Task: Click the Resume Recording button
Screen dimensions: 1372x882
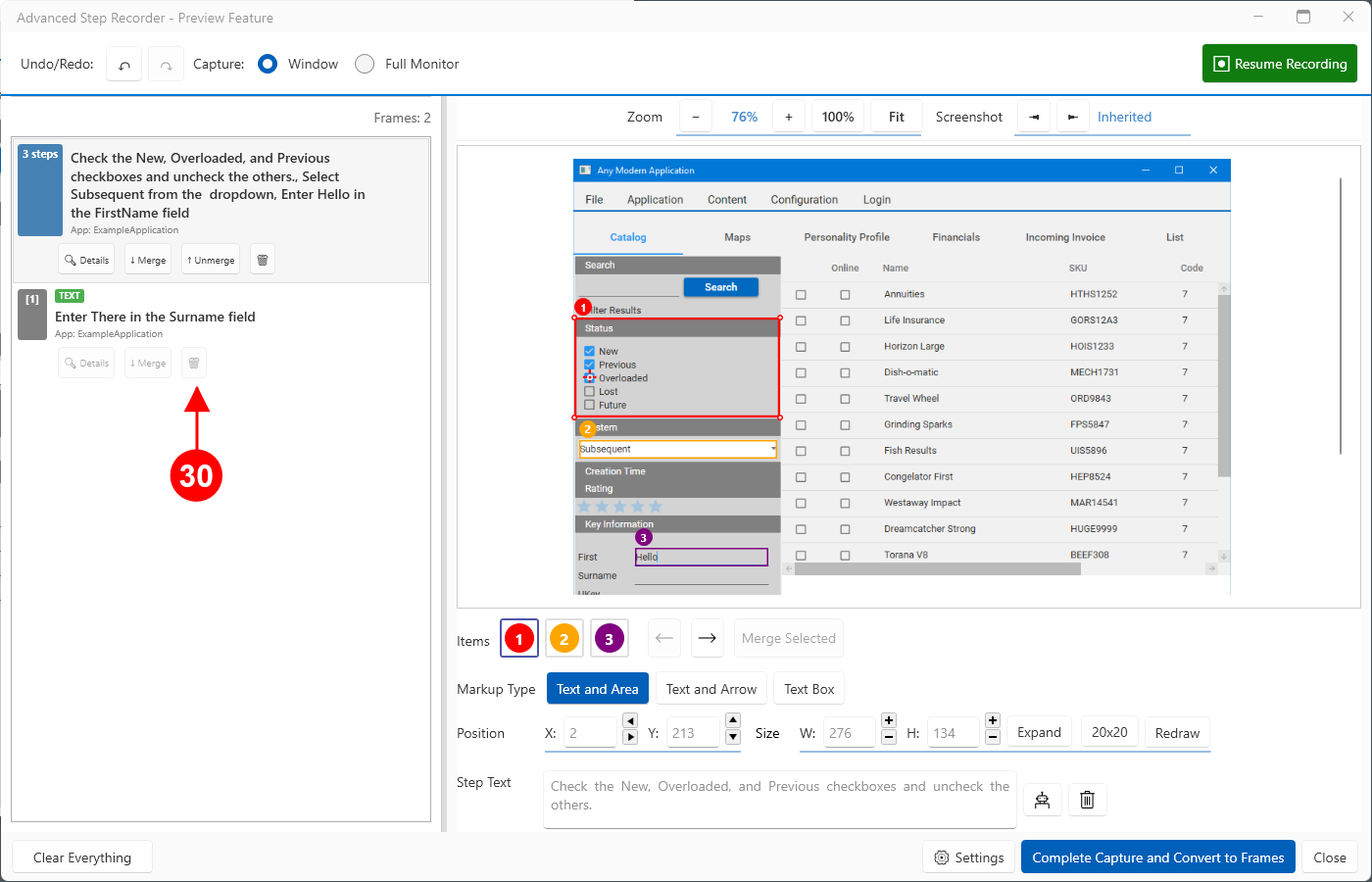Action: (x=1279, y=64)
